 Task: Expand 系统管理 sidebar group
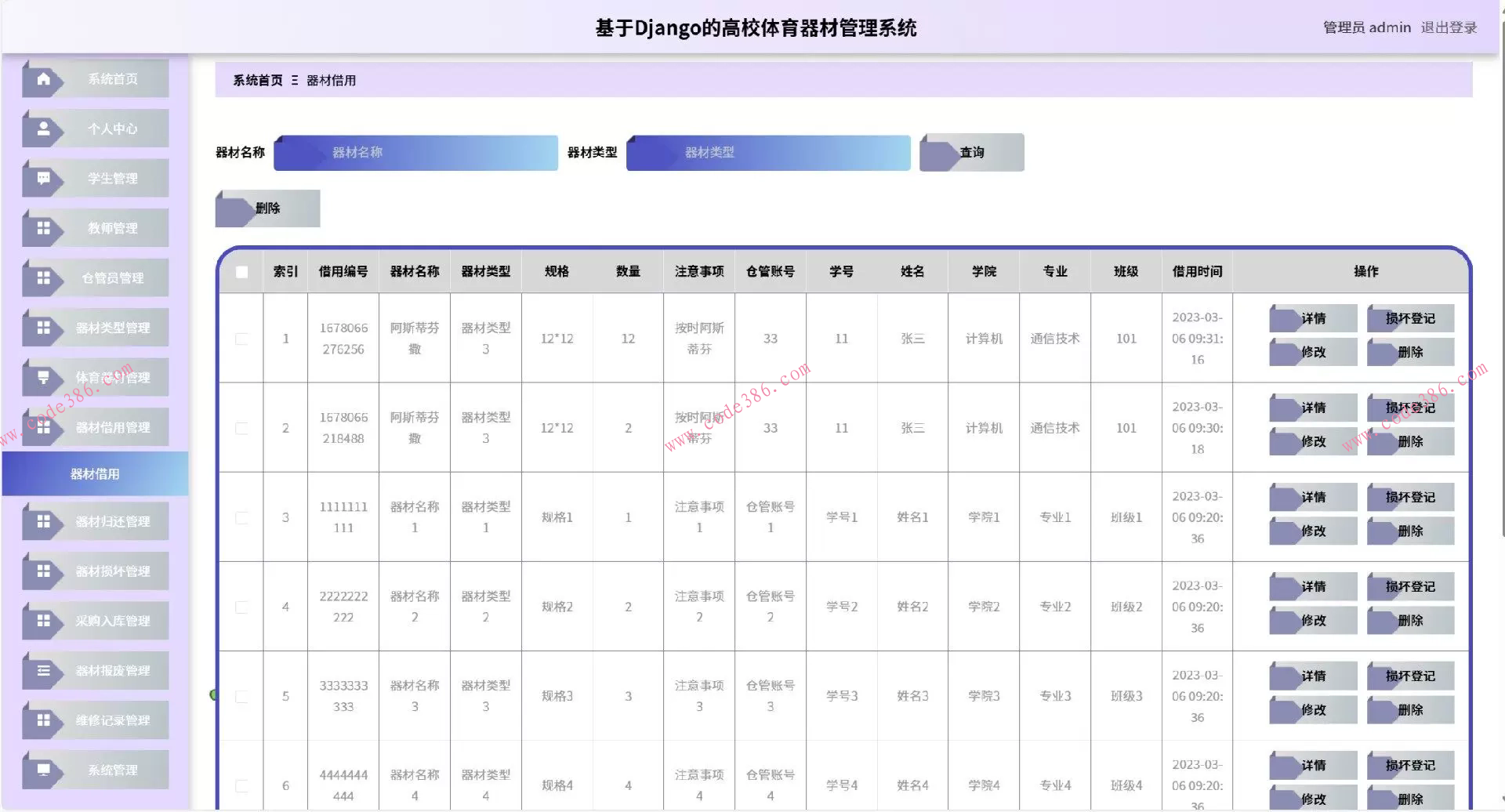tap(96, 770)
